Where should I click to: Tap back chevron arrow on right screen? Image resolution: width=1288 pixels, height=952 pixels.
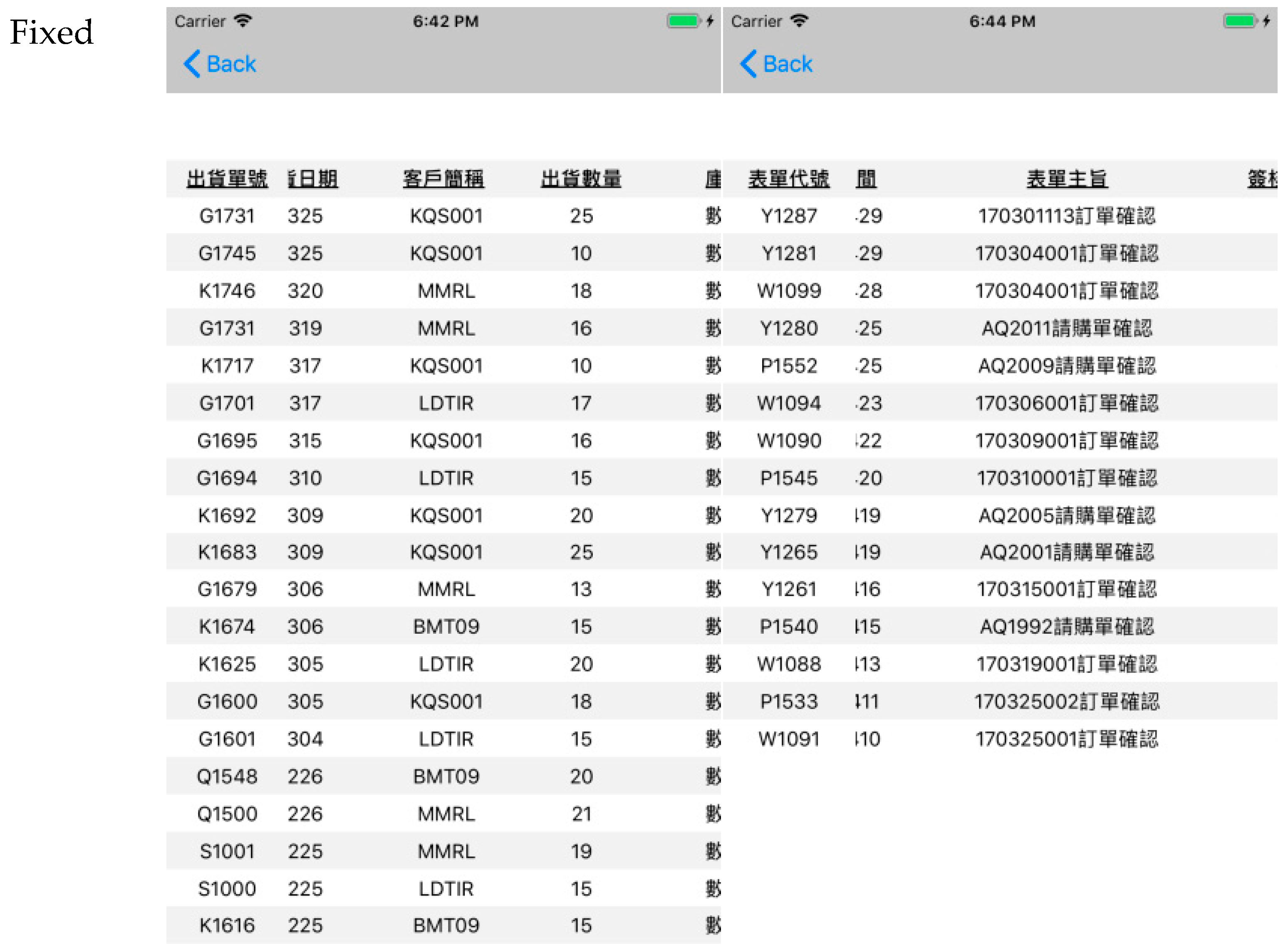click(x=748, y=64)
